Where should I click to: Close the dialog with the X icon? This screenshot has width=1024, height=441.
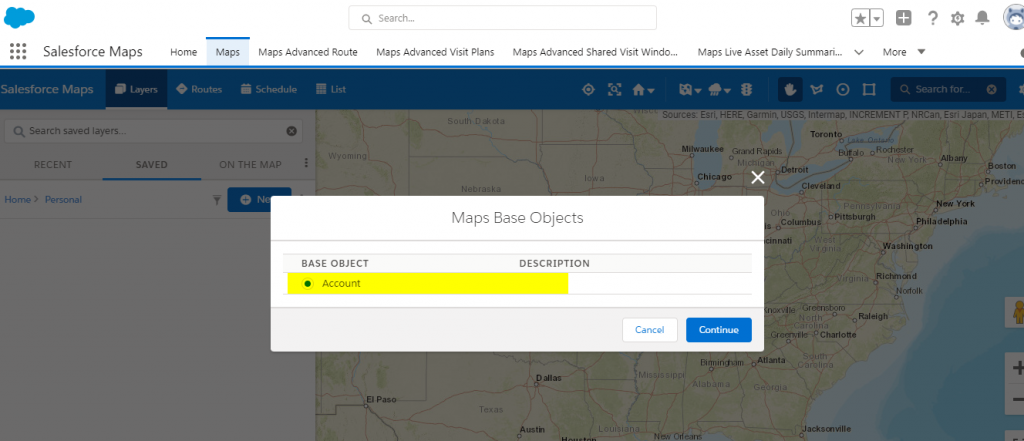point(758,178)
